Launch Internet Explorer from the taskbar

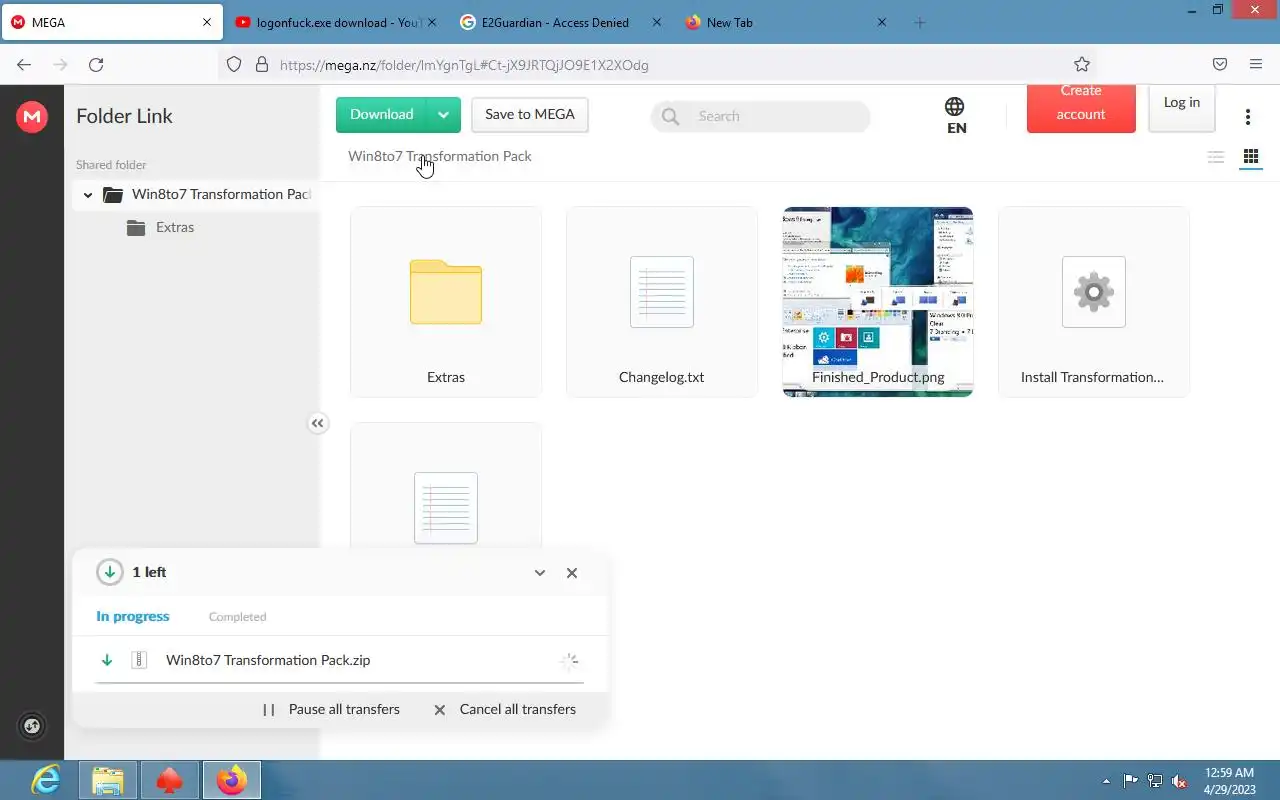[x=45, y=780]
